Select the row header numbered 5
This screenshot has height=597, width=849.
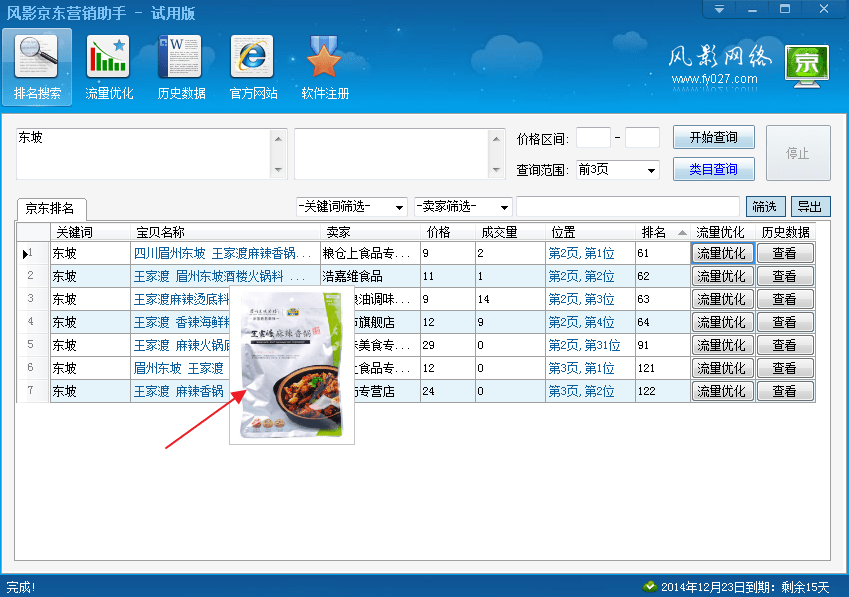34,345
